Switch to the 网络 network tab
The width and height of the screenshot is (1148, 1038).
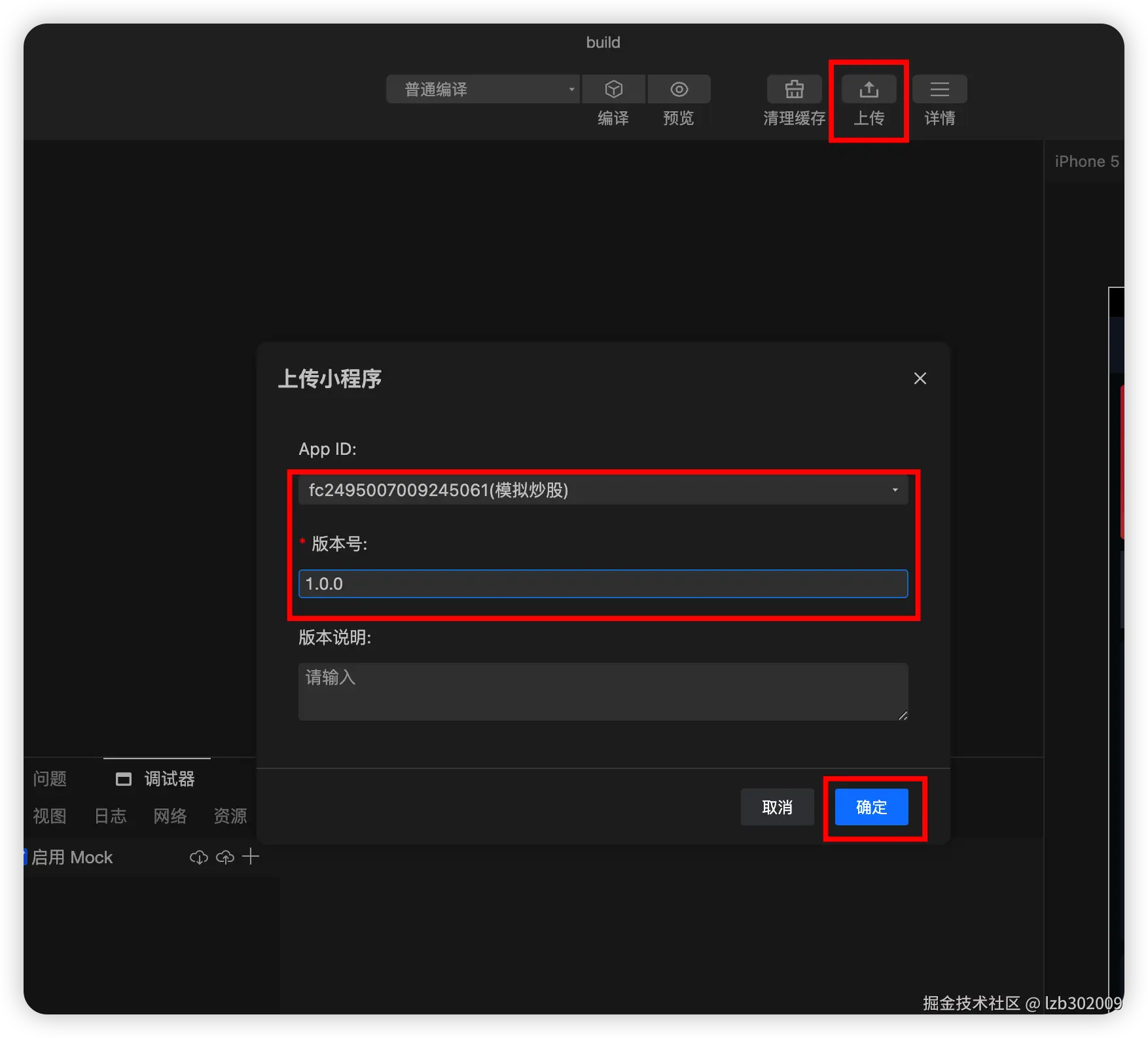(x=170, y=815)
